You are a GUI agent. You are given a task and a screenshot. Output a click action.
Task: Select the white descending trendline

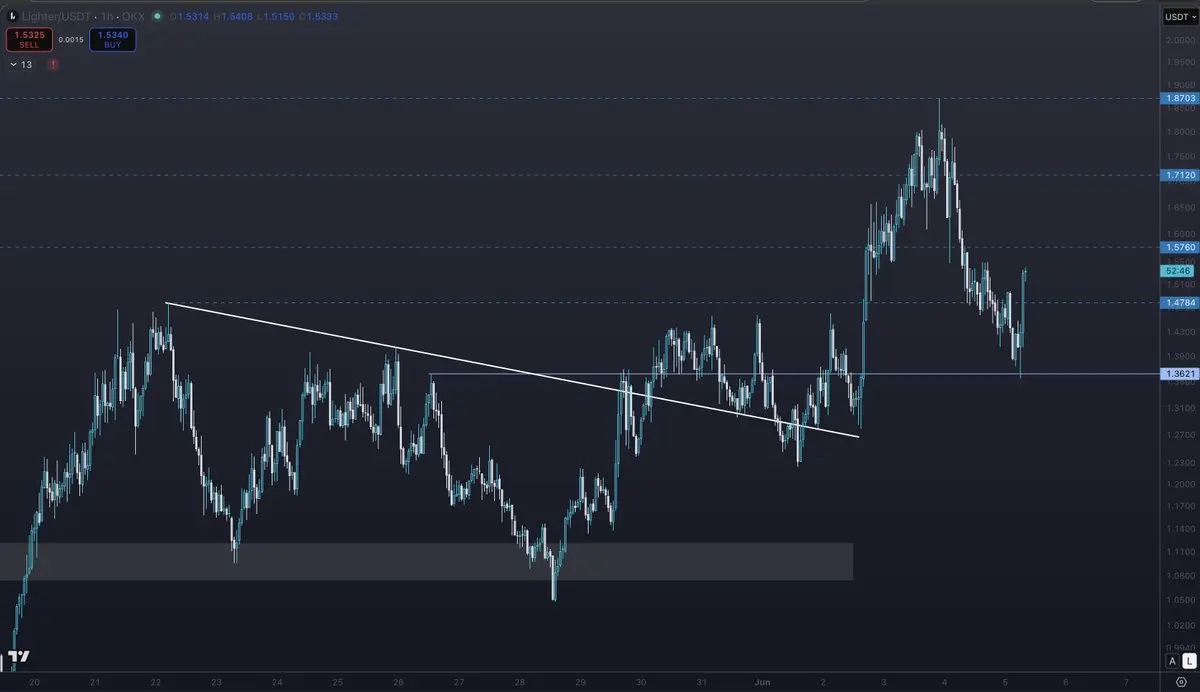[512, 369]
